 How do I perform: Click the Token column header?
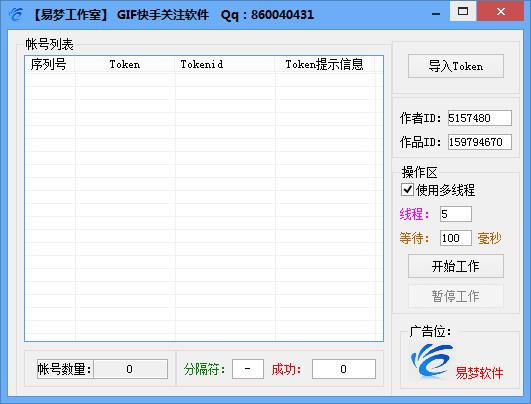125,64
